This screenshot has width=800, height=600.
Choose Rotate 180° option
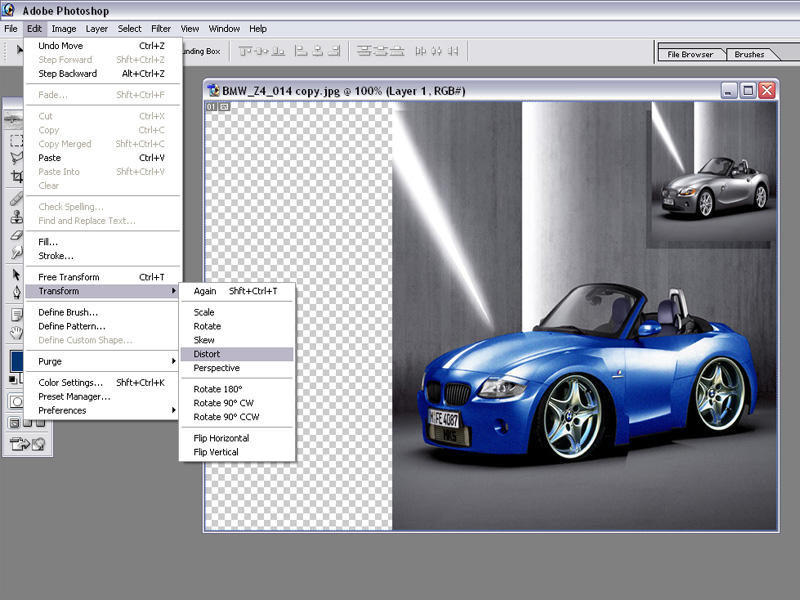click(x=237, y=389)
